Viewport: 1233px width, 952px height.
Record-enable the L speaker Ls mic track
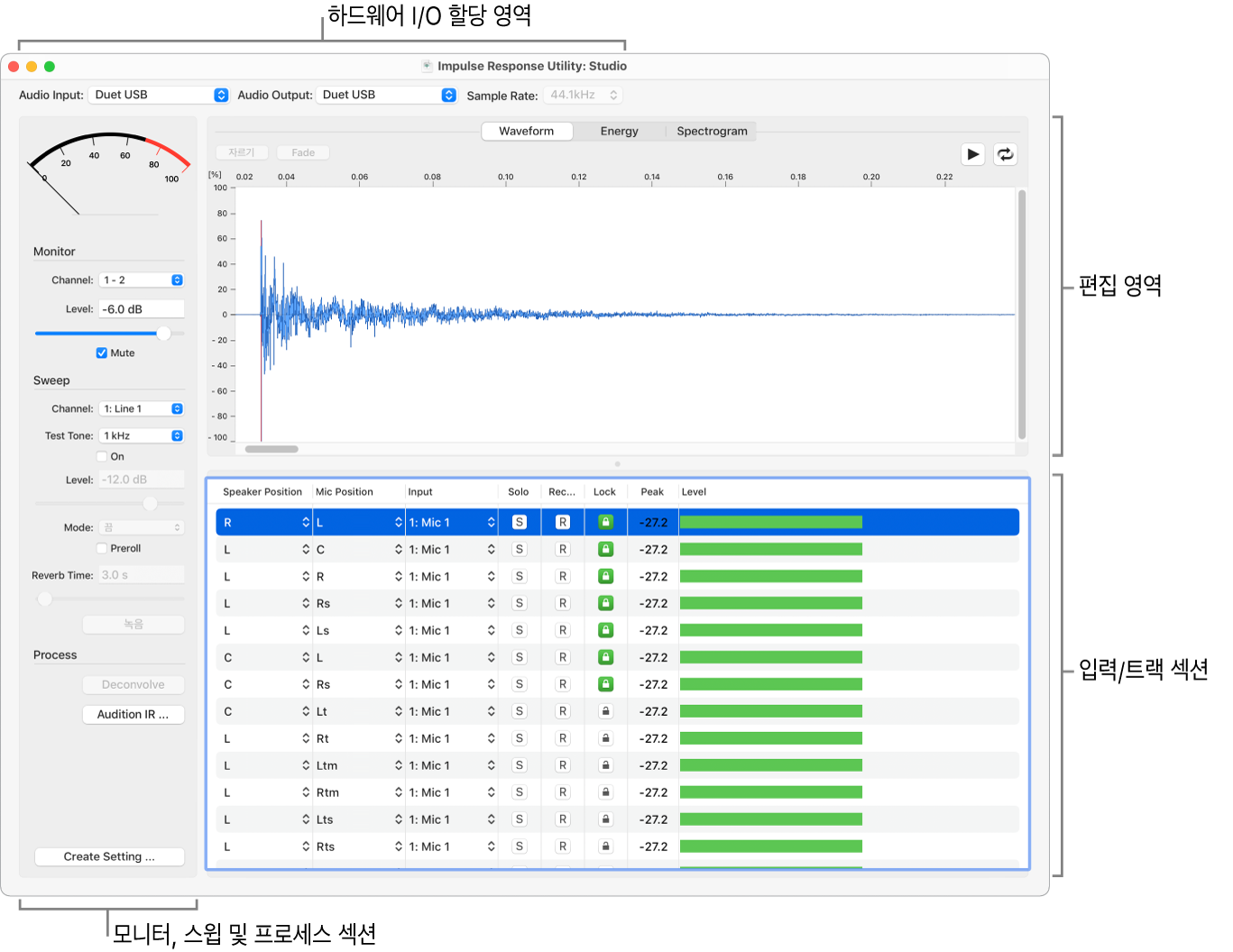563,630
